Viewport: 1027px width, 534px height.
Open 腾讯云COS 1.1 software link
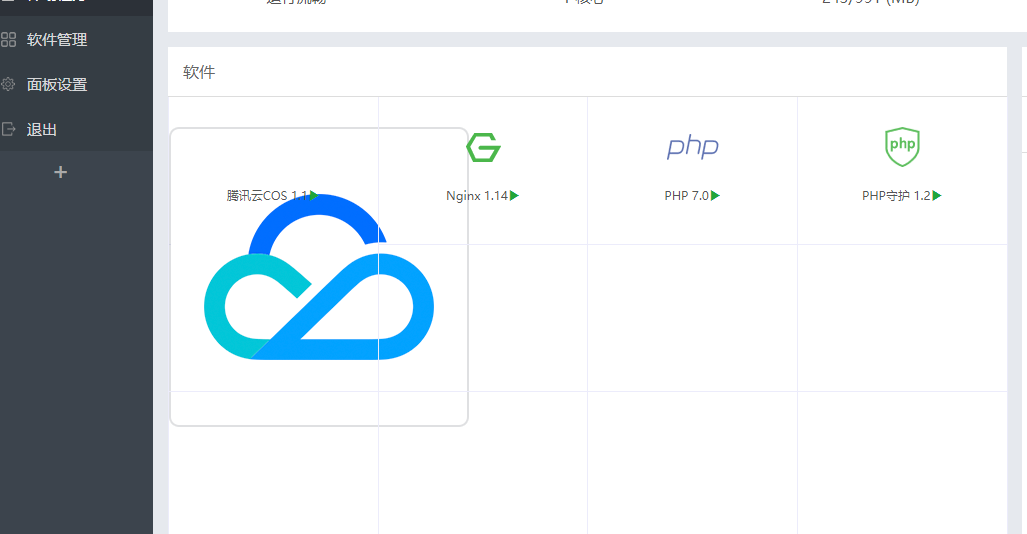click(x=267, y=196)
